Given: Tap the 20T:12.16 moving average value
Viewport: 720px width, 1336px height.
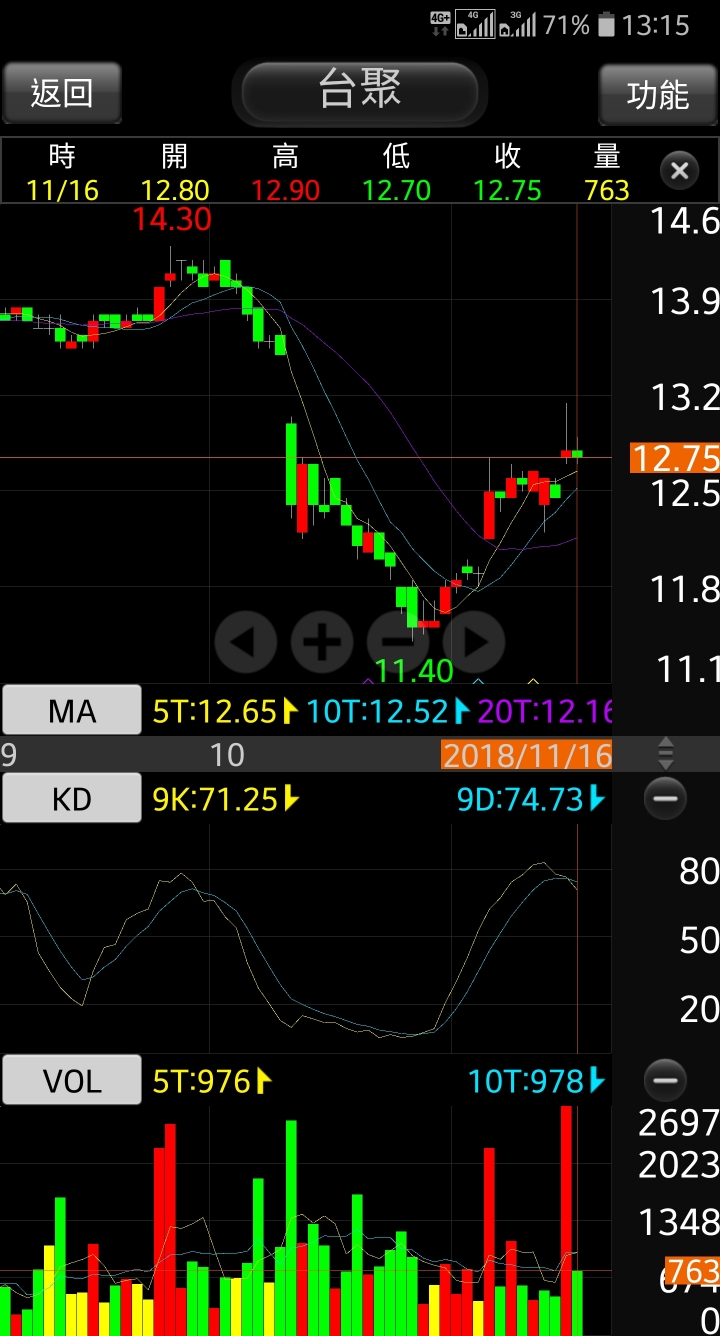Looking at the screenshot, I should 544,711.
